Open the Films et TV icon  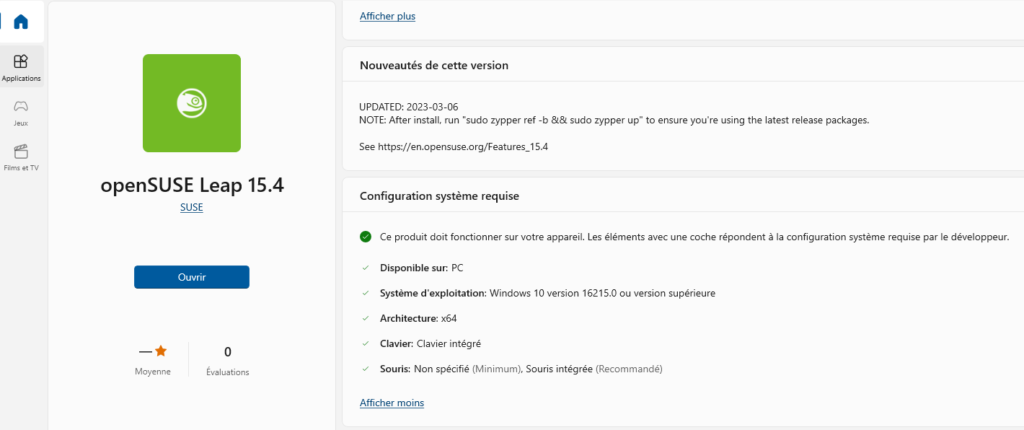pyautogui.click(x=21, y=152)
